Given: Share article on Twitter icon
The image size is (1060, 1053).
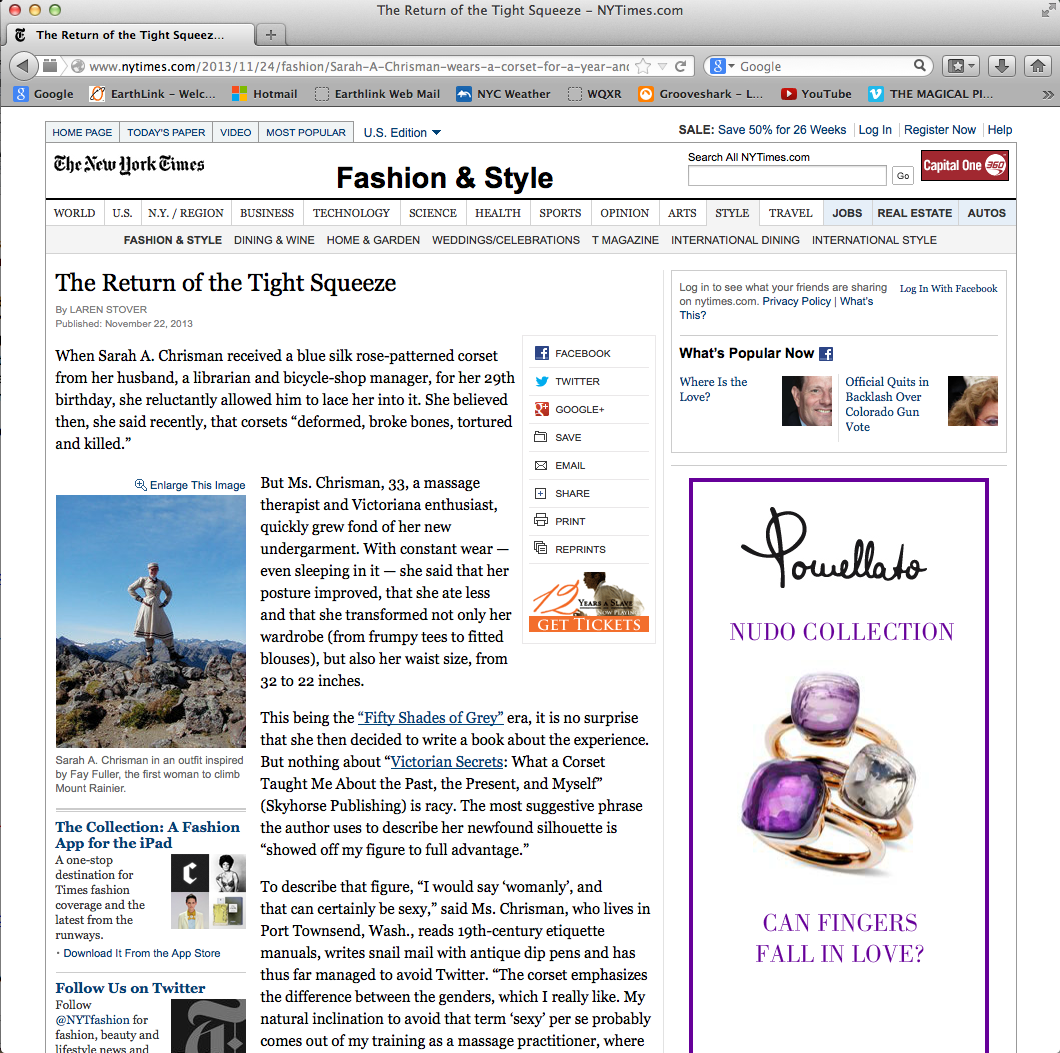Looking at the screenshot, I should click(x=541, y=381).
